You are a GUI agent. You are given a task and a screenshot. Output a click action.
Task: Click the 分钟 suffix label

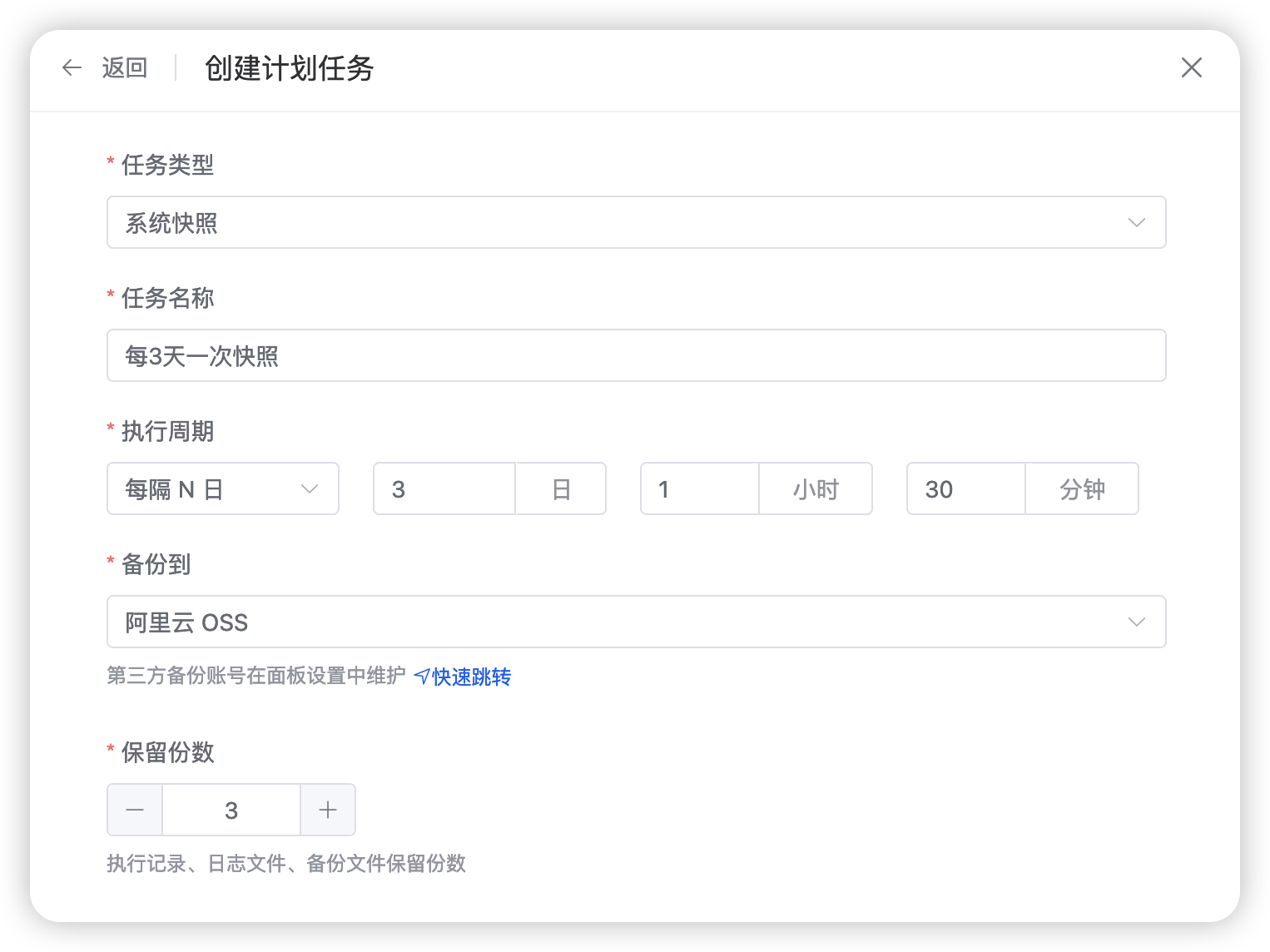pos(1082,489)
